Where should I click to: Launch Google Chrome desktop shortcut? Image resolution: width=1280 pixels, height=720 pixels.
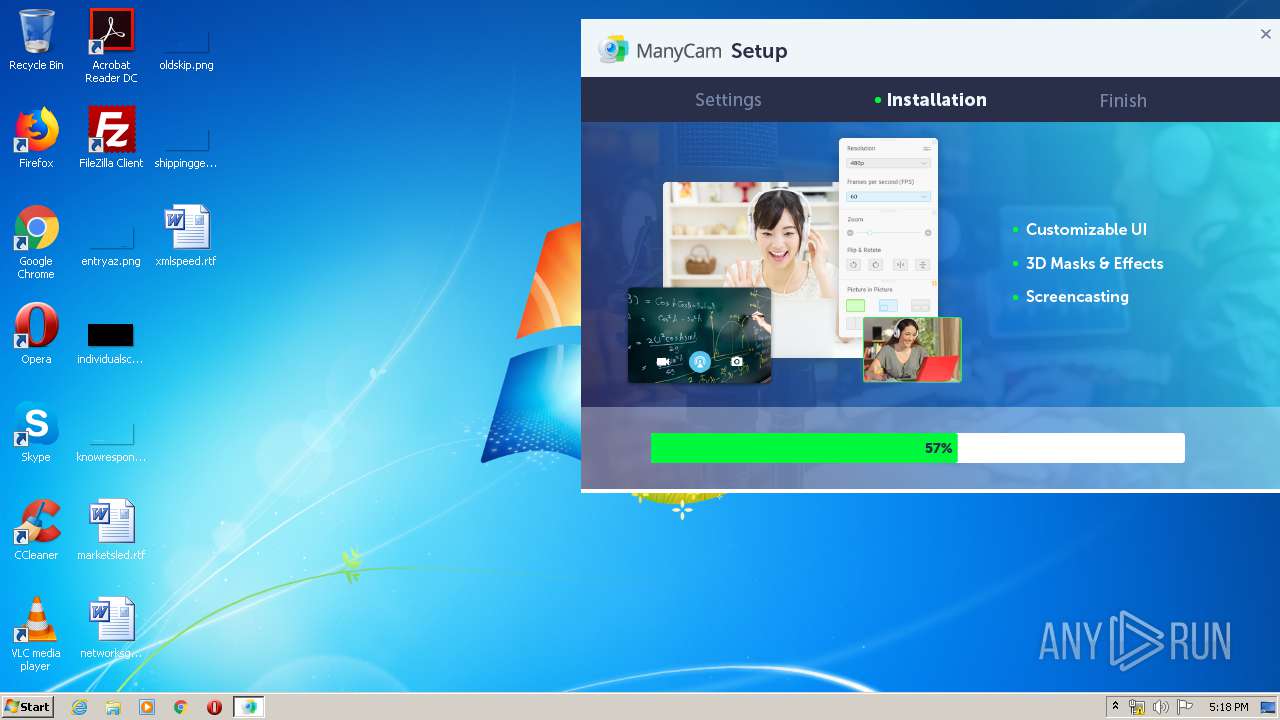click(x=36, y=242)
